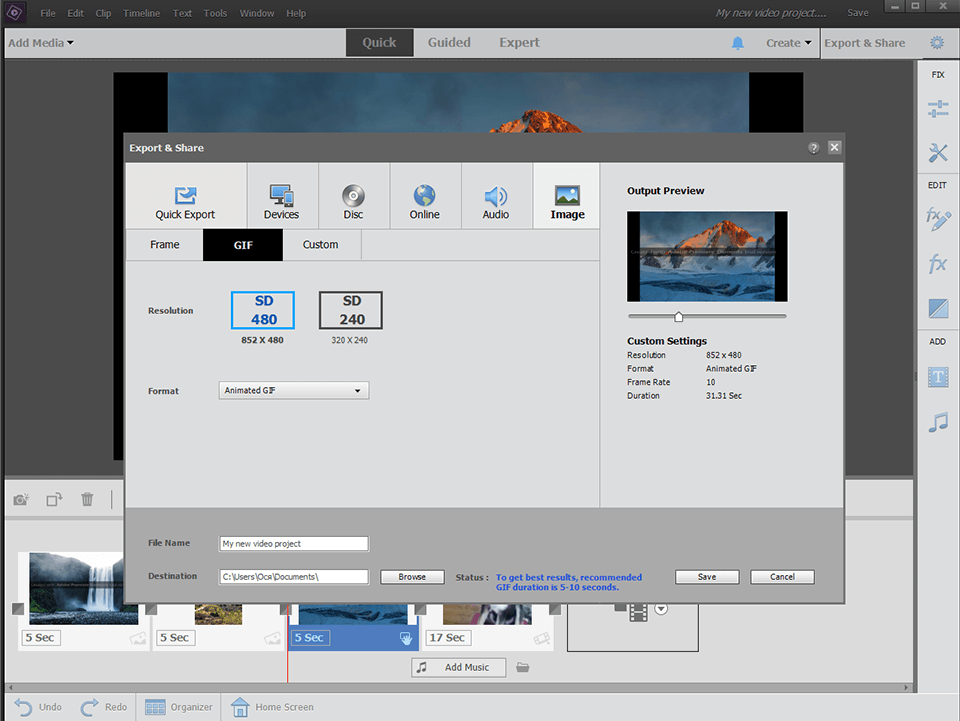Open the Effects fx icon
The width and height of the screenshot is (960, 721).
point(938,264)
